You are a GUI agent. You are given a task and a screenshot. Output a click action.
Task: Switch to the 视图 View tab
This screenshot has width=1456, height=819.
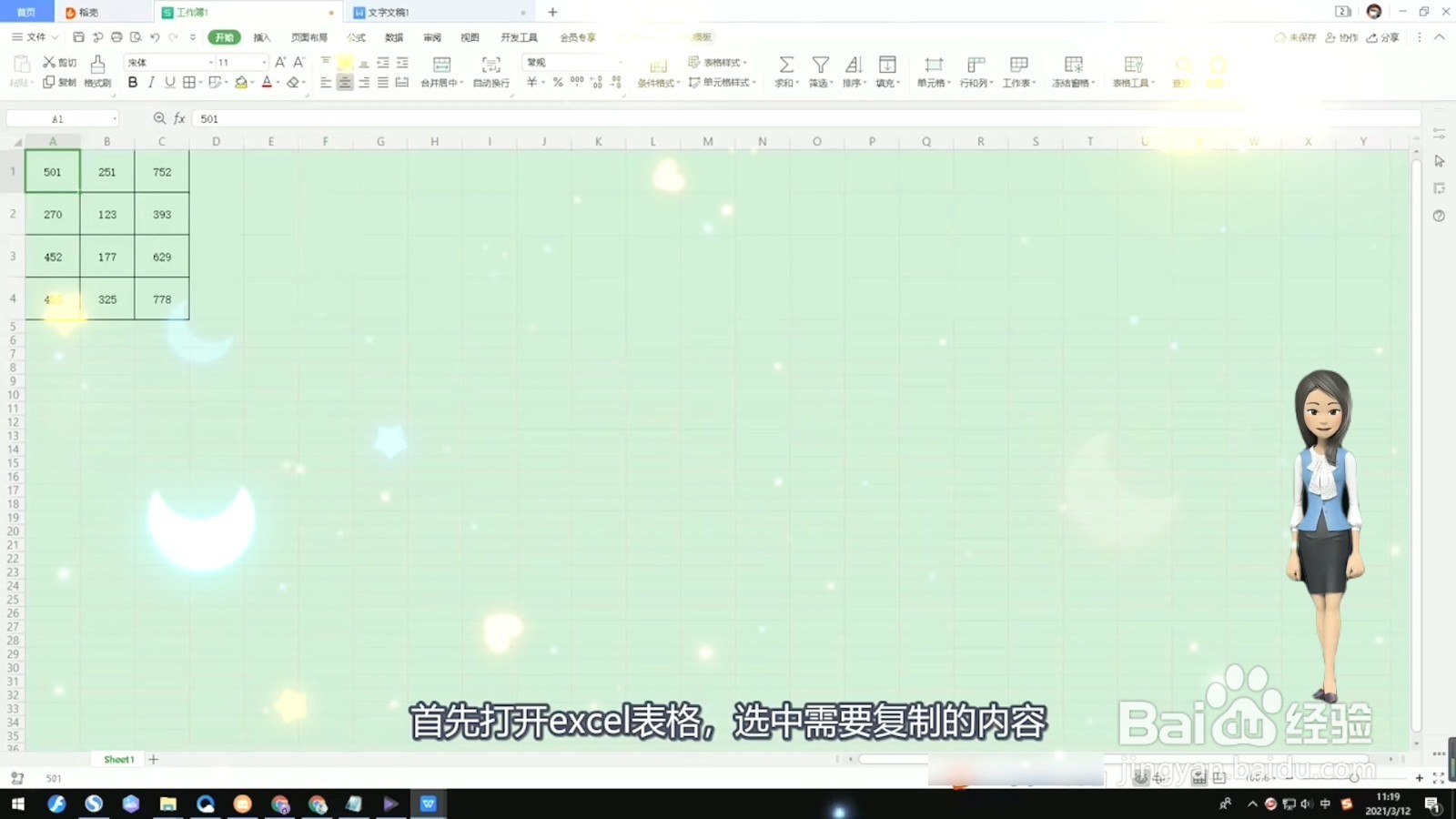point(470,37)
